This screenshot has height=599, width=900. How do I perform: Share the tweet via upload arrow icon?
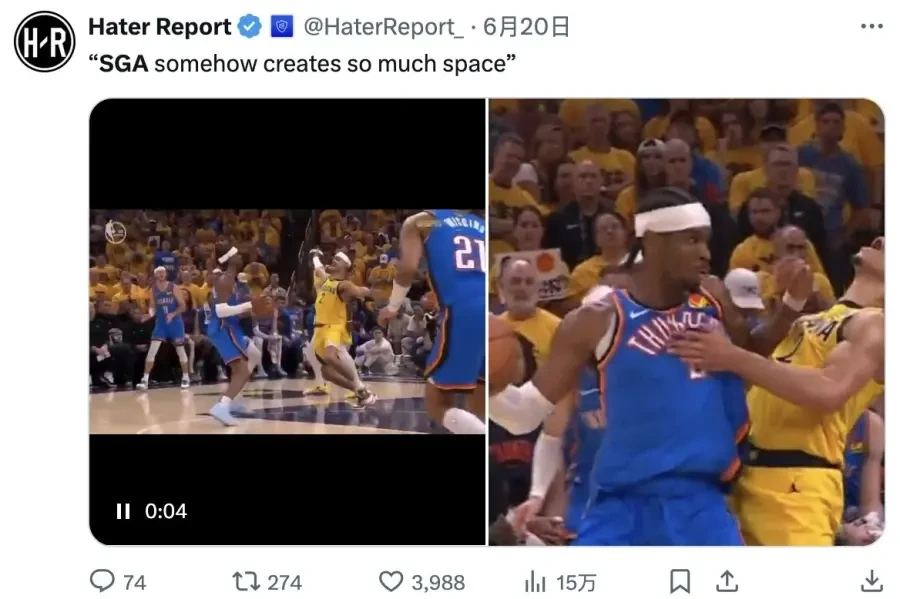tap(727, 581)
